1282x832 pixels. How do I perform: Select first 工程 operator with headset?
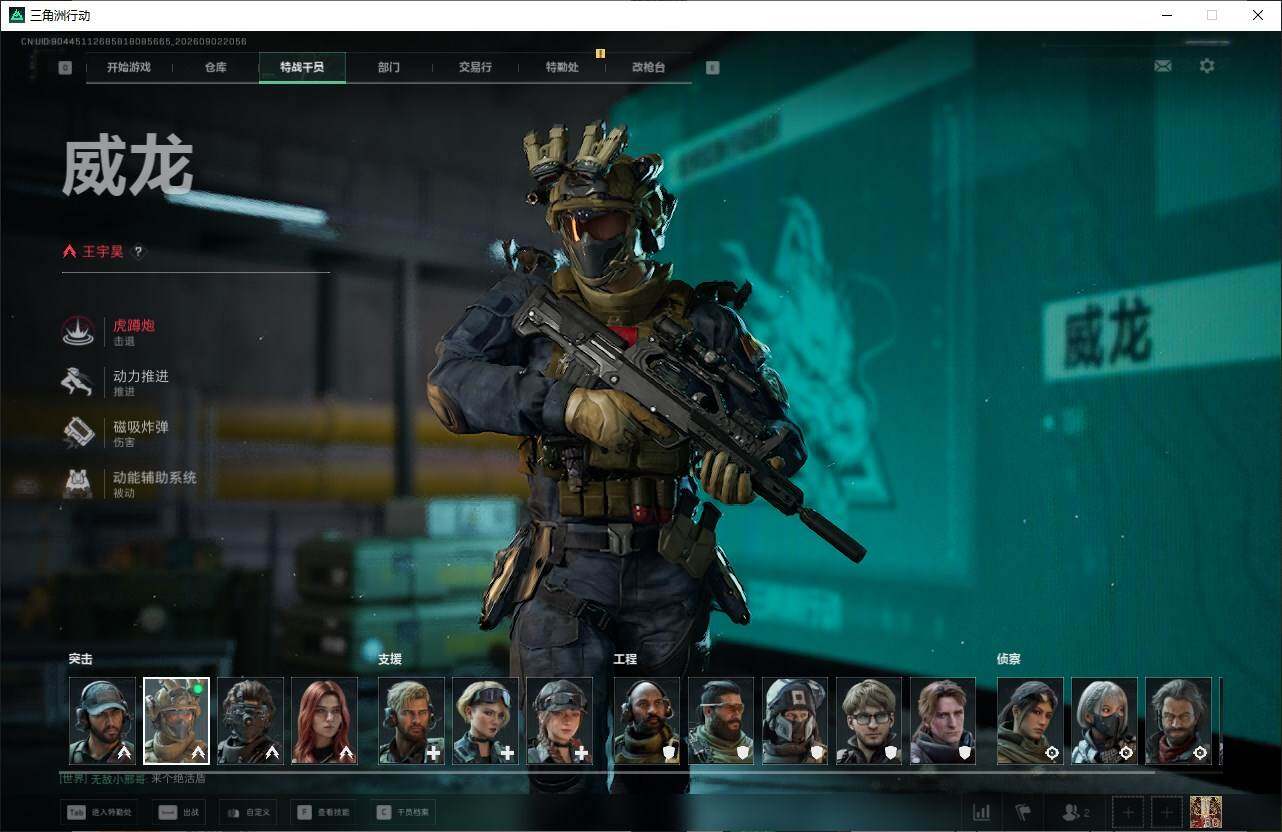[x=647, y=721]
